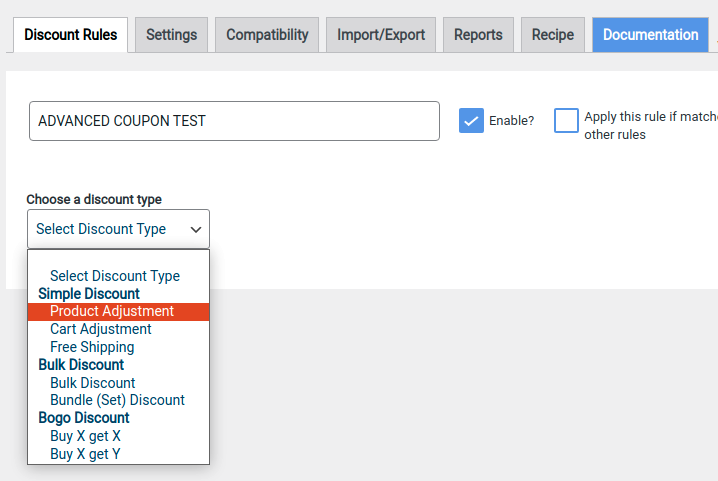Viewport: 718px width, 481px height.
Task: Click the dropdown chevron arrow
Action: [x=195, y=229]
